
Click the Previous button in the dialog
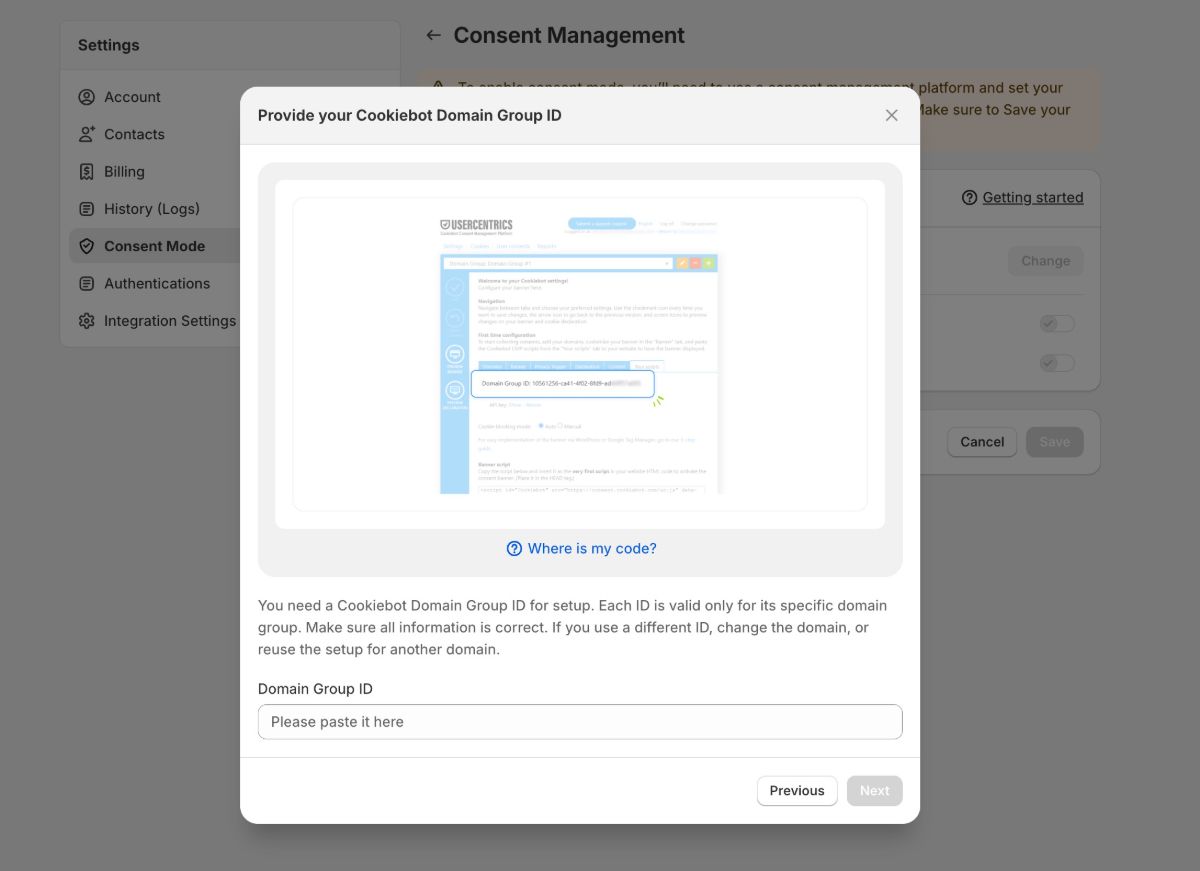(x=797, y=791)
